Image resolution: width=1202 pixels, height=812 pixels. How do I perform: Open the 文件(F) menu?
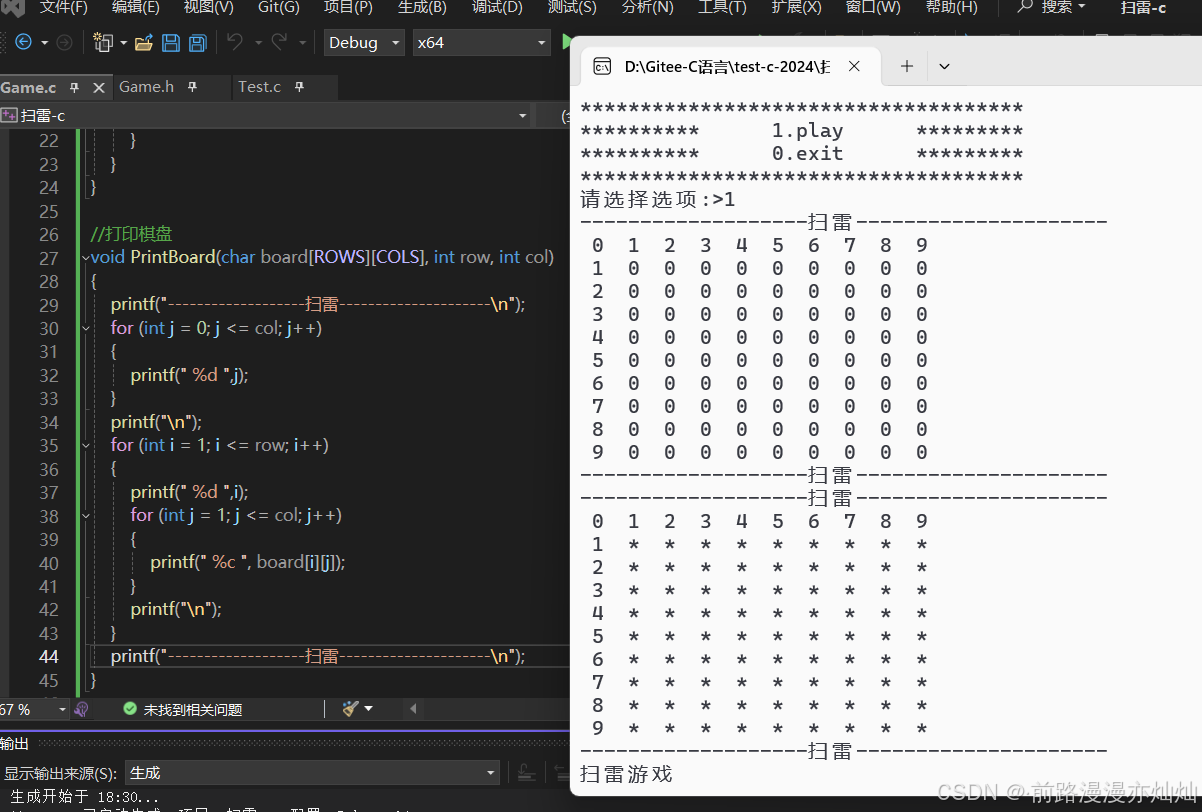pyautogui.click(x=64, y=7)
